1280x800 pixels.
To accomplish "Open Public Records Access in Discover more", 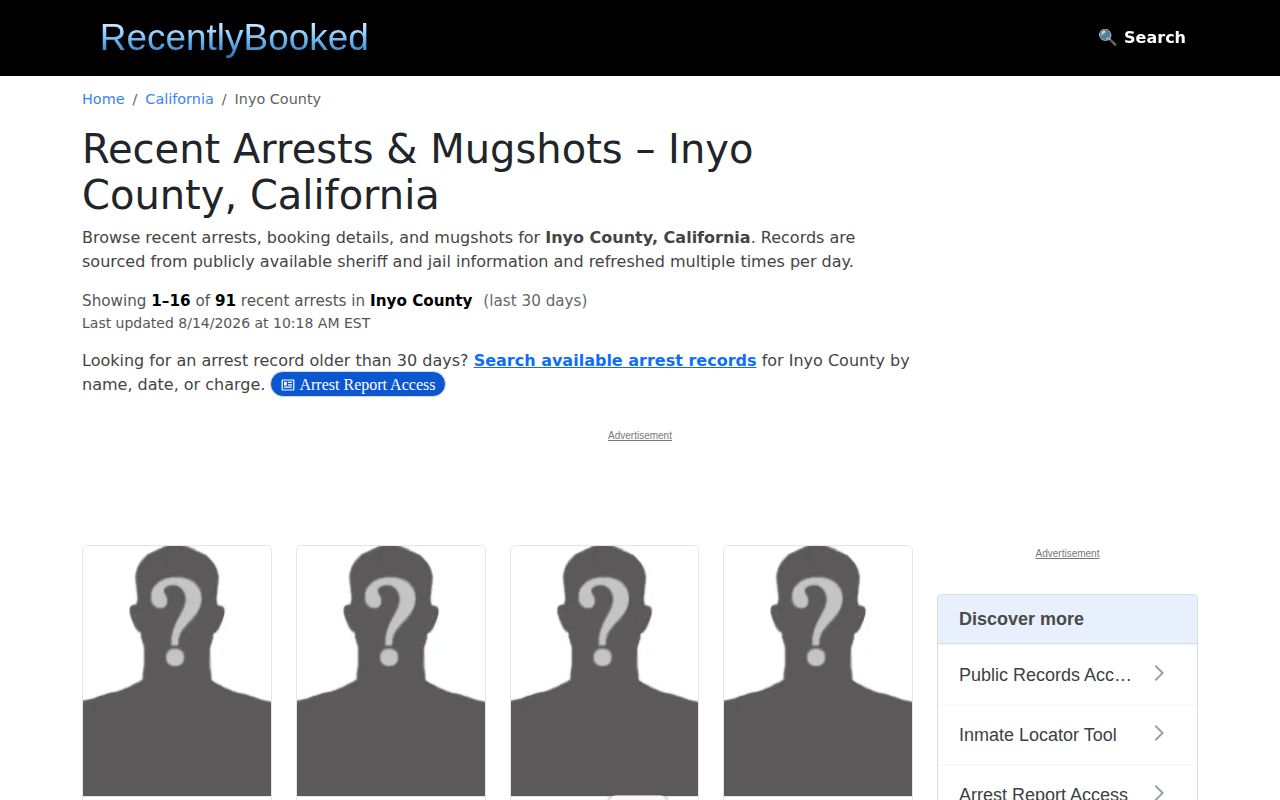I will pos(1067,675).
